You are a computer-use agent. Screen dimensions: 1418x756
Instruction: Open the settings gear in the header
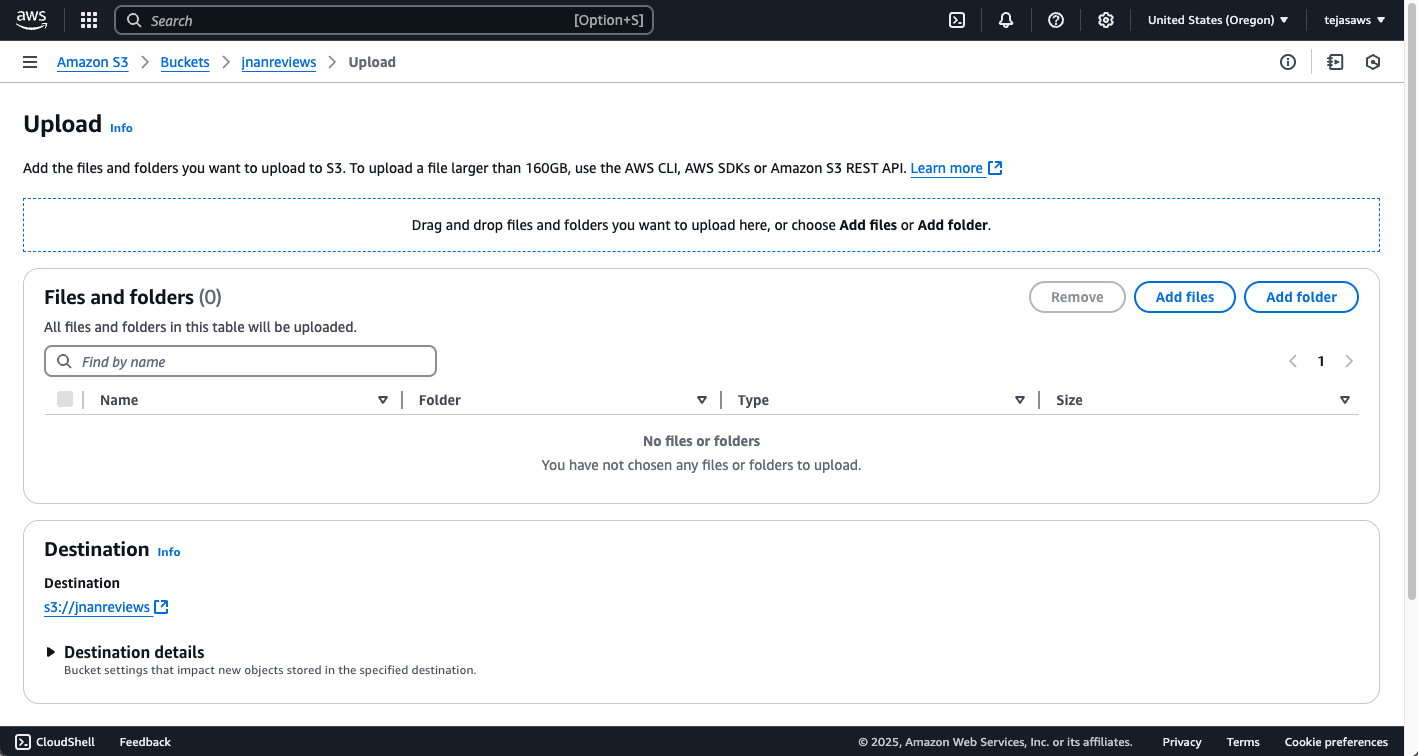1105,20
